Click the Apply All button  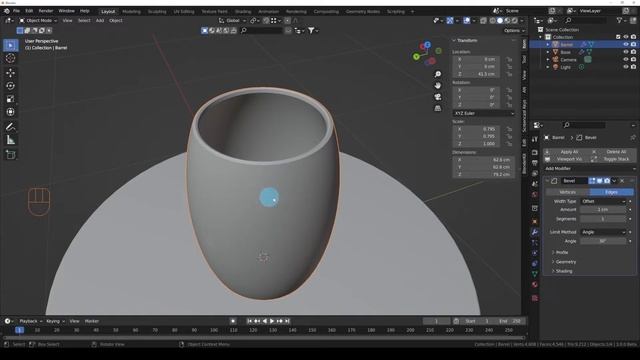566,152
